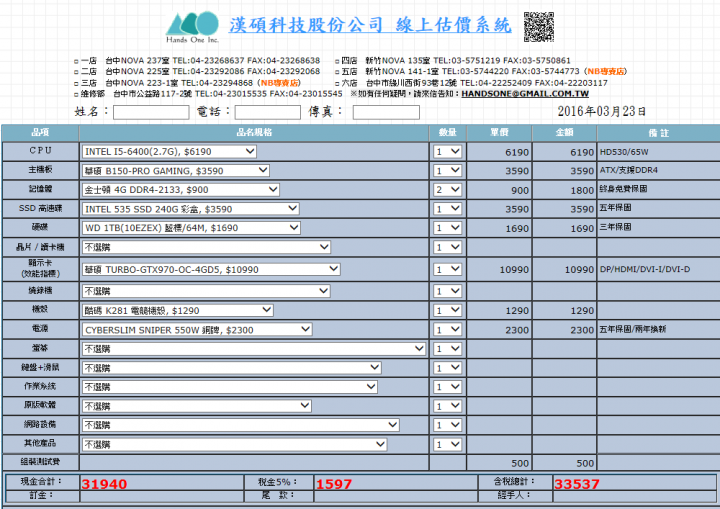Open the 鍵盤+滑鼠 product dropdown

232,368
